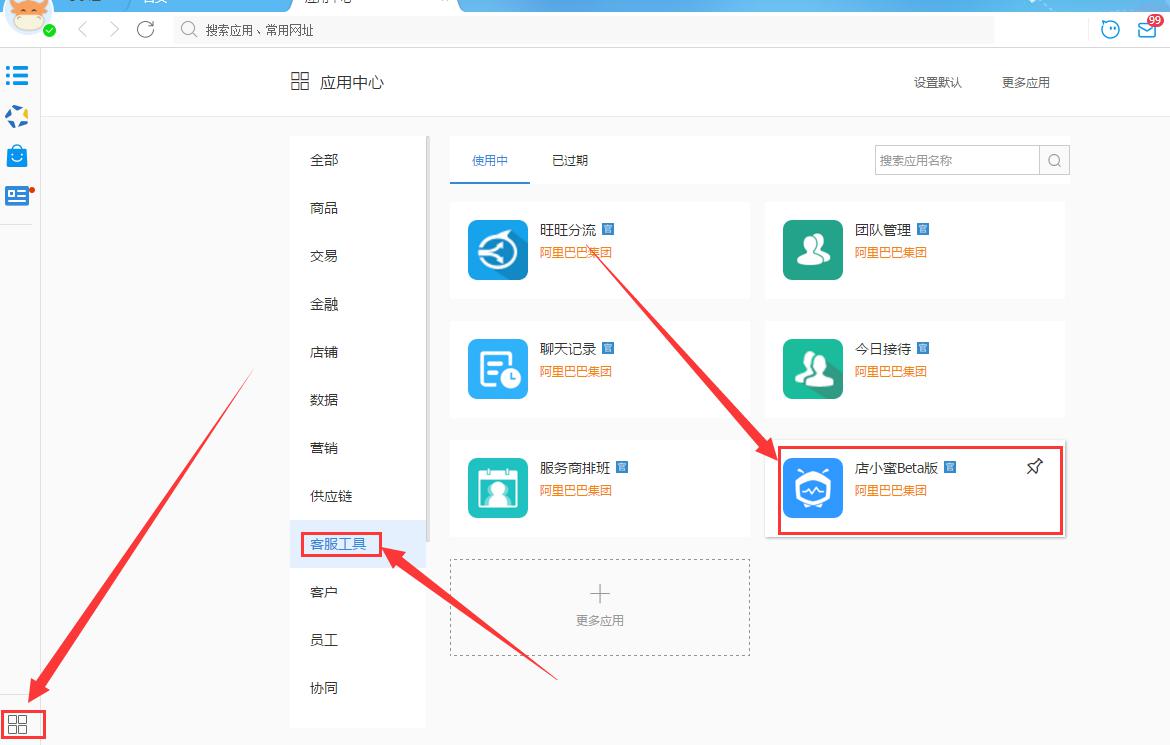This screenshot has width=1170, height=745.
Task: Pin the 店小蜜Beta版 app card
Action: 1034,466
